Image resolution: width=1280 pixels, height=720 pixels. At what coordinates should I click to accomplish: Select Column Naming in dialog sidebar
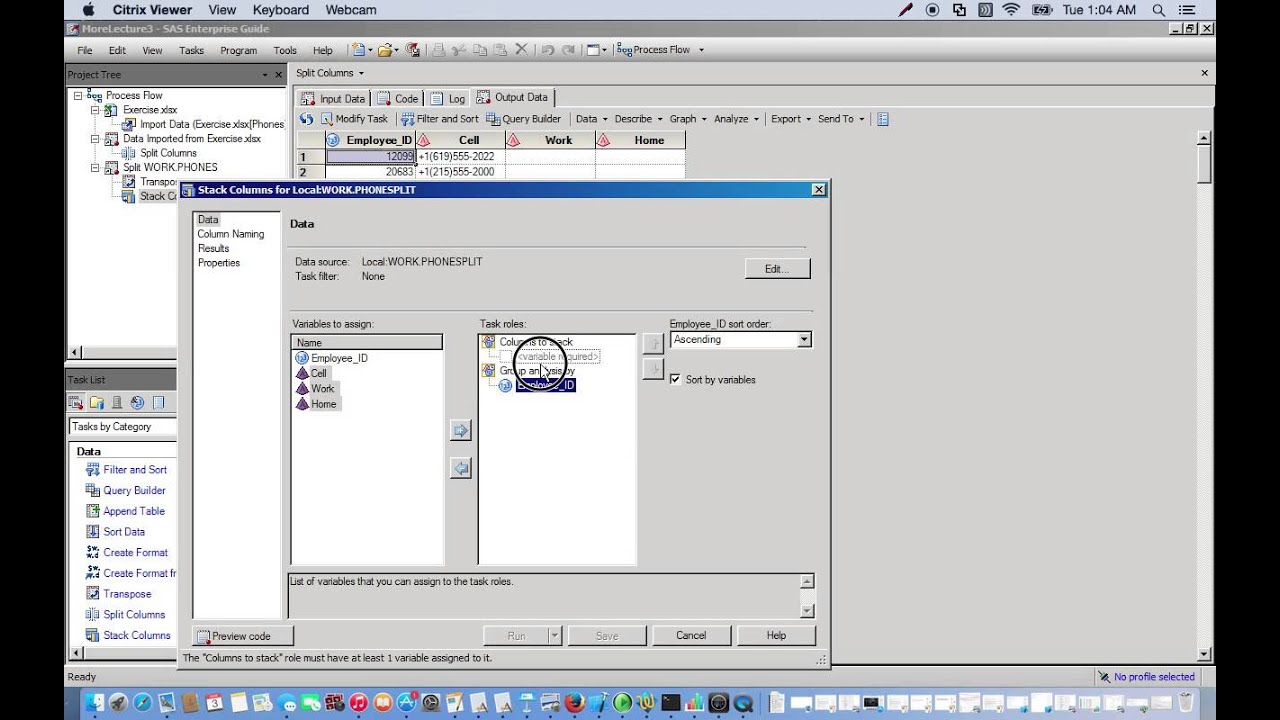[x=231, y=234]
